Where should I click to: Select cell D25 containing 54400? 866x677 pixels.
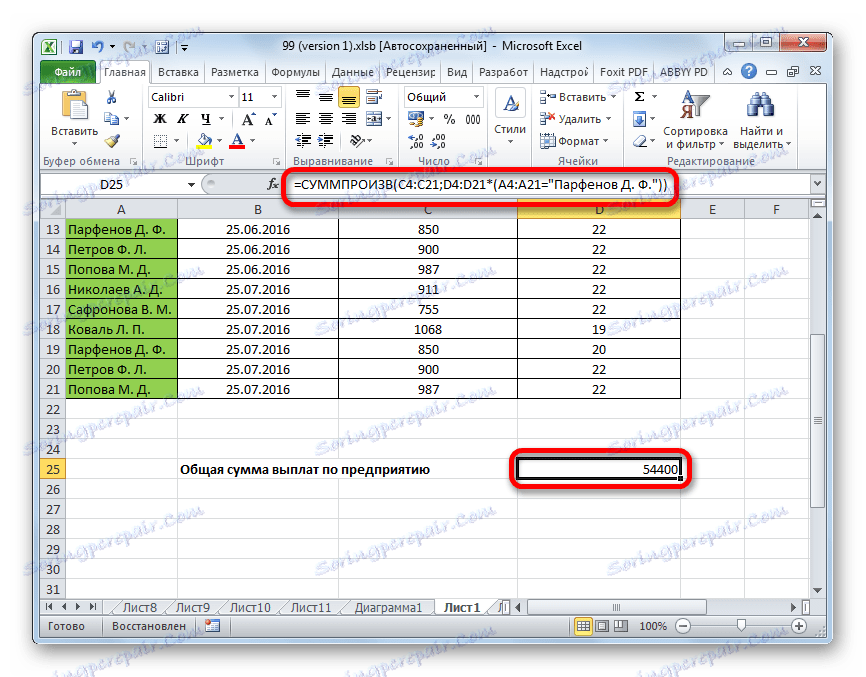[599, 469]
